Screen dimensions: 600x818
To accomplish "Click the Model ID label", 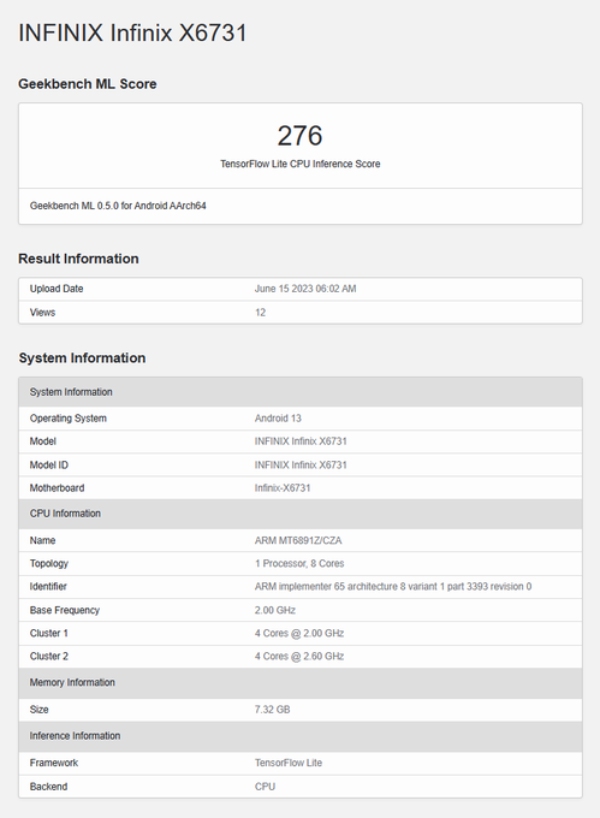I will 49,465.
